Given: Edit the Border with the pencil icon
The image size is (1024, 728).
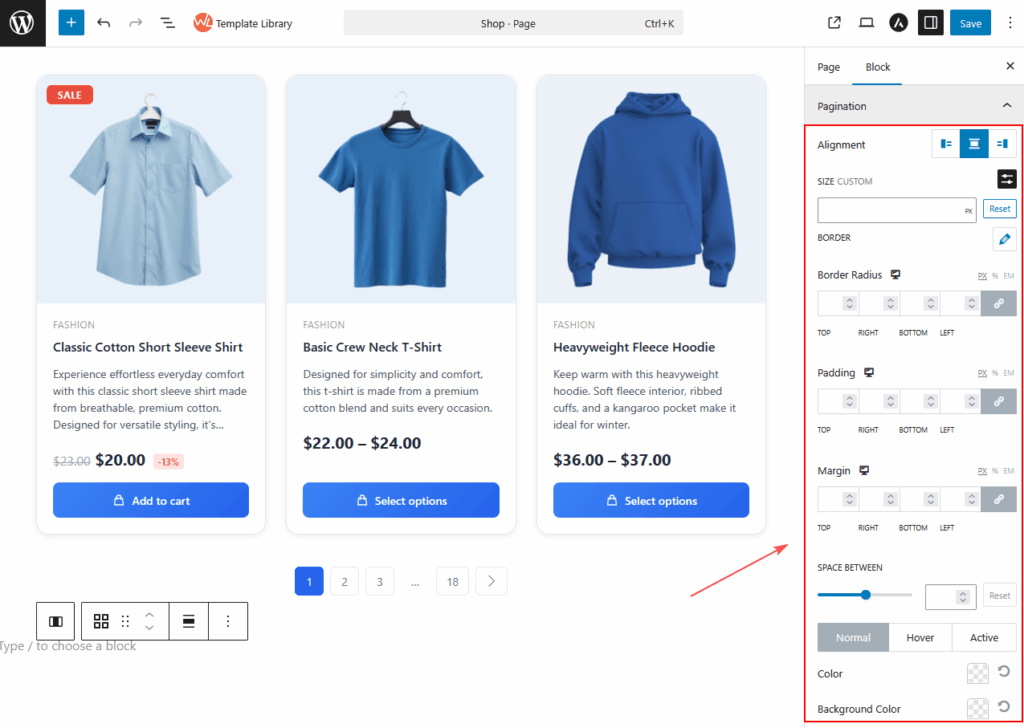Looking at the screenshot, I should [x=1004, y=239].
